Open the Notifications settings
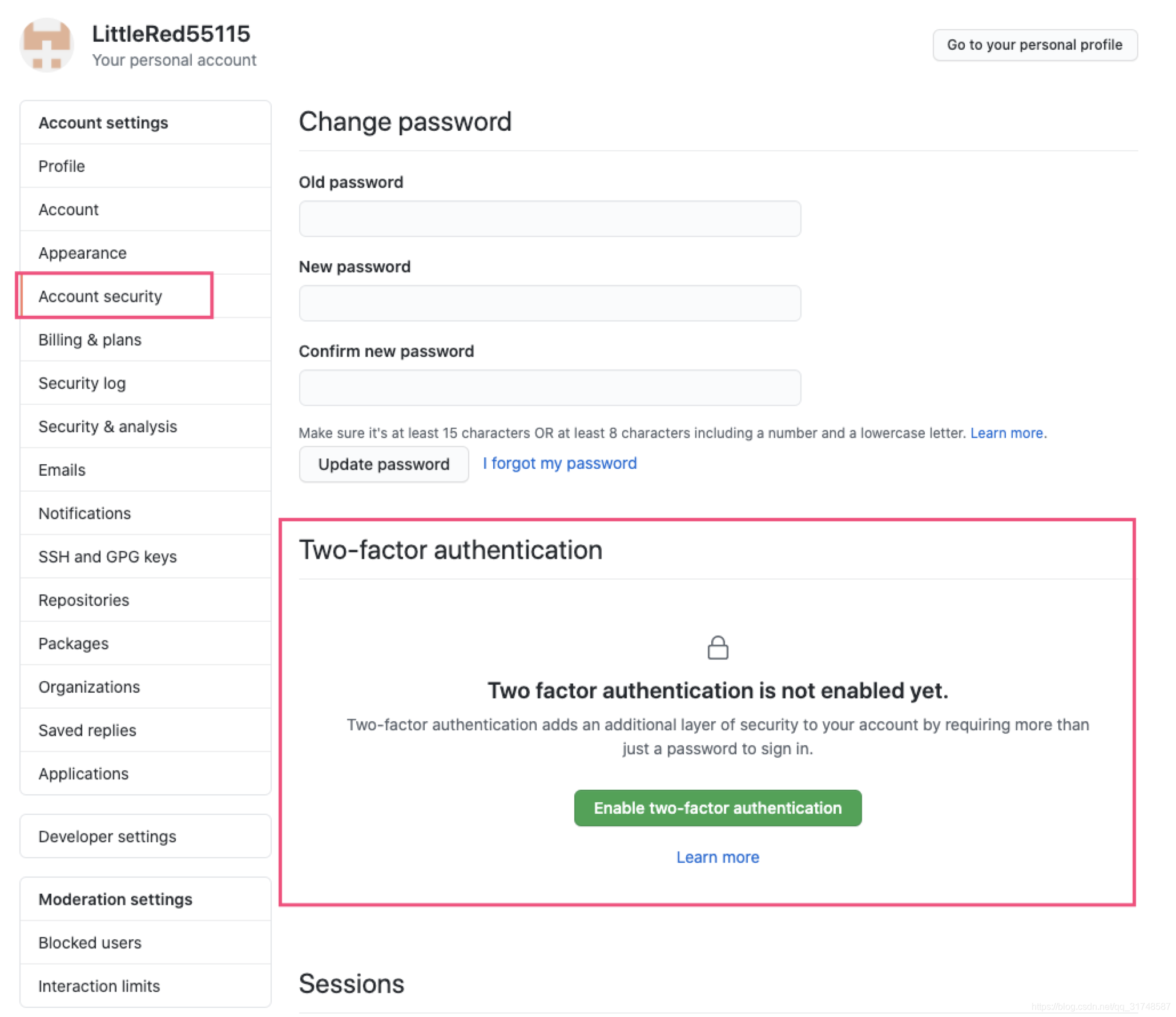This screenshot has width=1176, height=1017. [84, 513]
